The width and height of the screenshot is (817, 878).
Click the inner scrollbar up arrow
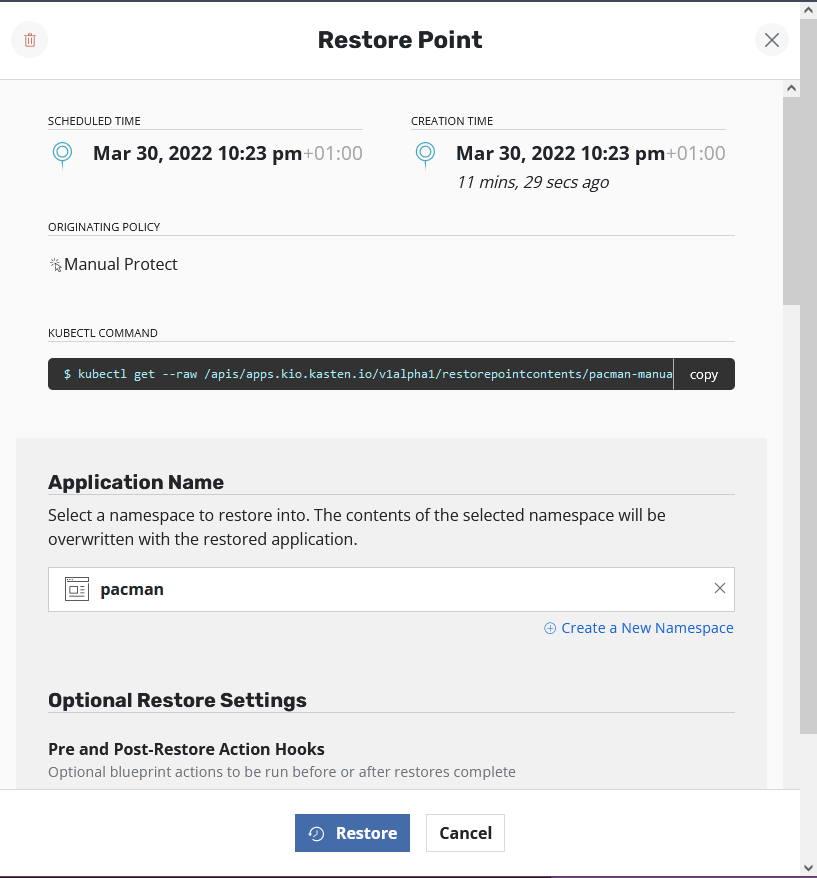[x=791, y=88]
